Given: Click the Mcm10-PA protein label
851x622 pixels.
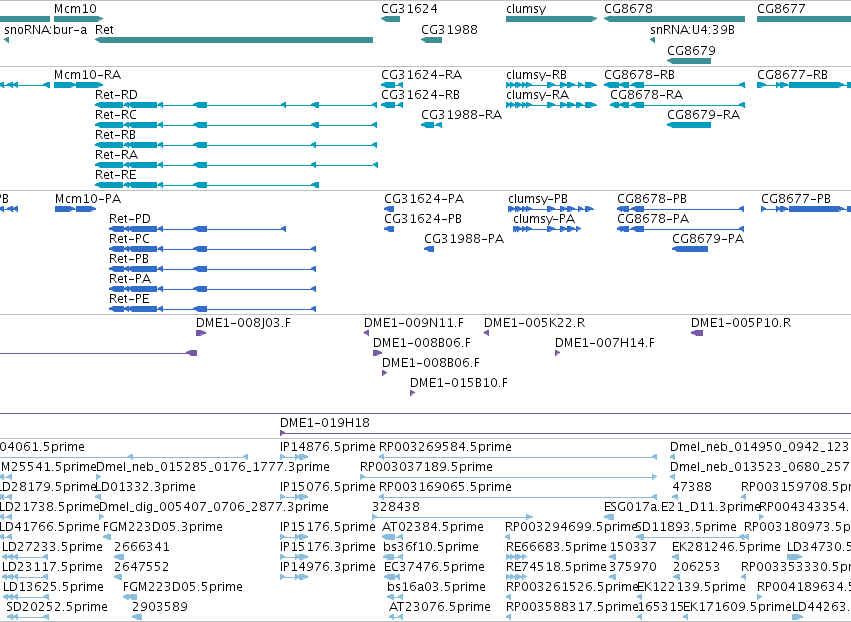Looking at the screenshot, I should coord(88,199).
